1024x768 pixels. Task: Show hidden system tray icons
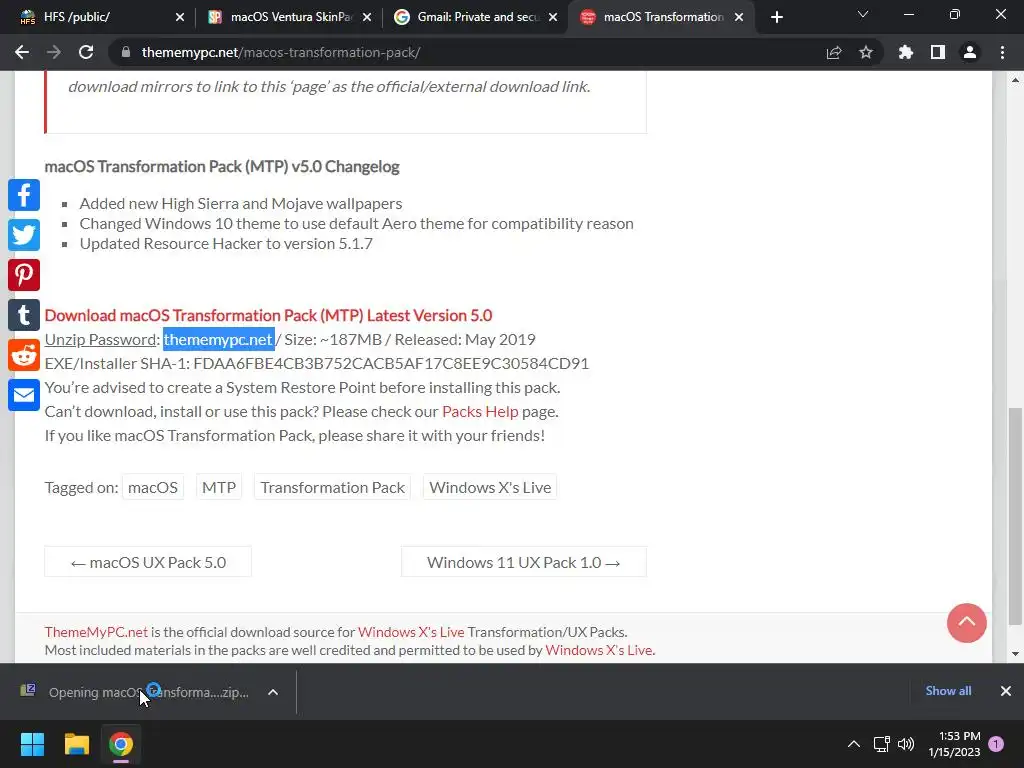854,744
